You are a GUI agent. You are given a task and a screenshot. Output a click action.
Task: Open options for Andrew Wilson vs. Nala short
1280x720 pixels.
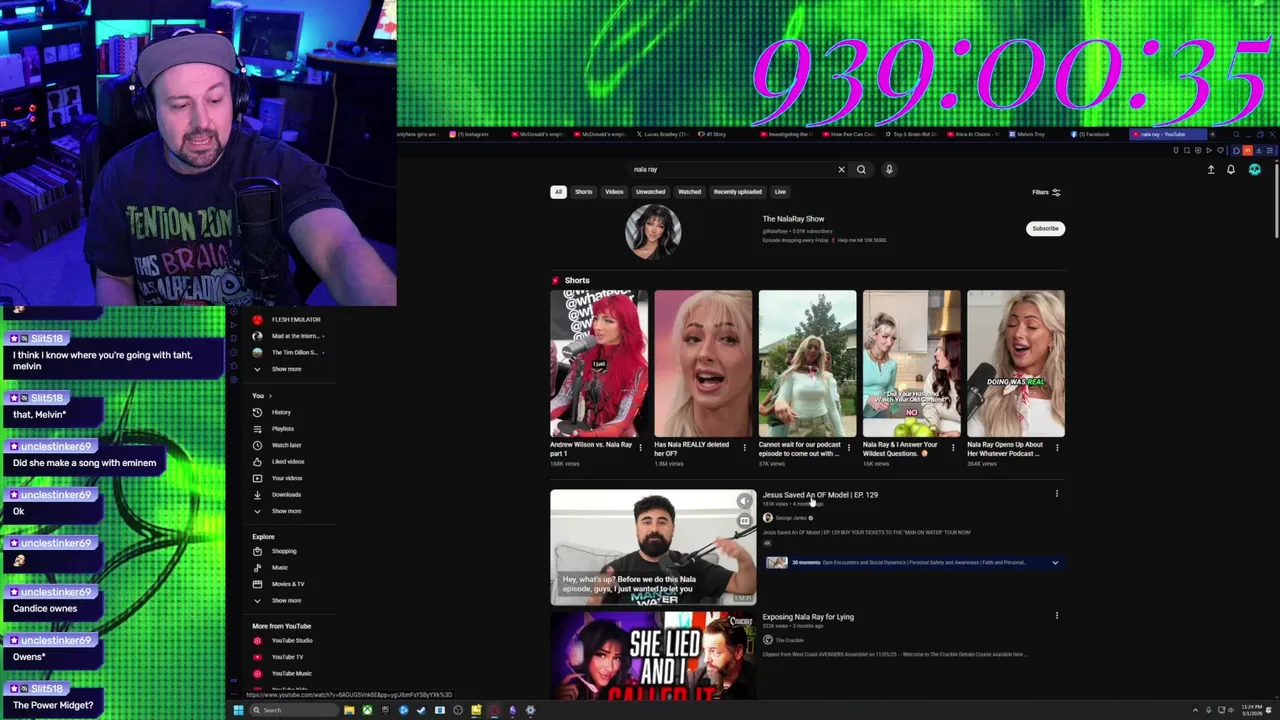pyautogui.click(x=640, y=448)
